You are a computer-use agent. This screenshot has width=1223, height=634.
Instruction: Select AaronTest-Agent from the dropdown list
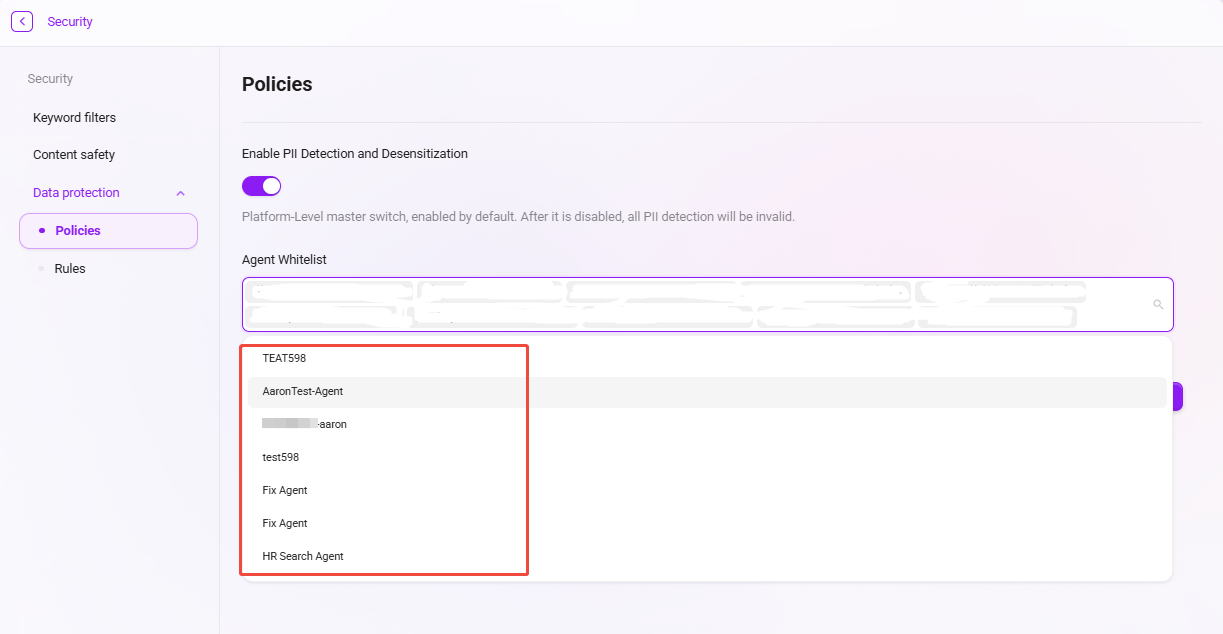coord(707,392)
